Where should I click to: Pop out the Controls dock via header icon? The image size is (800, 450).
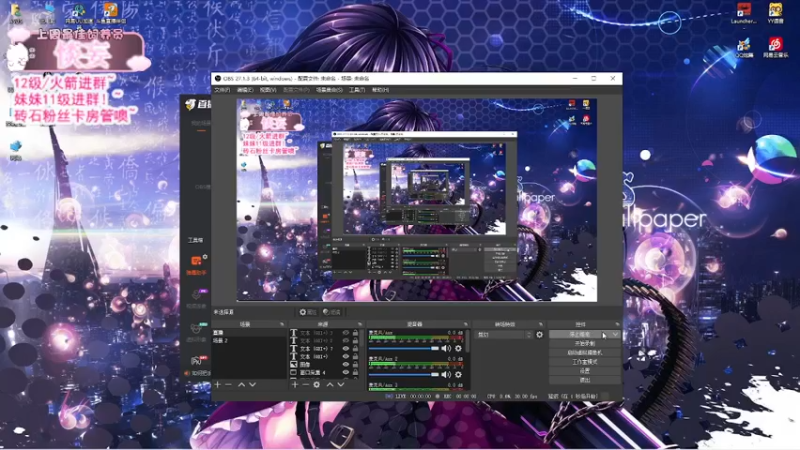[617, 324]
